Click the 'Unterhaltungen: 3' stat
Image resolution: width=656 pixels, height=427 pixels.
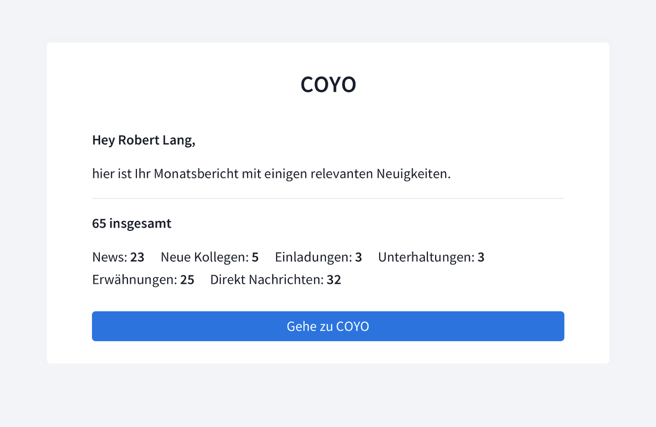pos(431,257)
